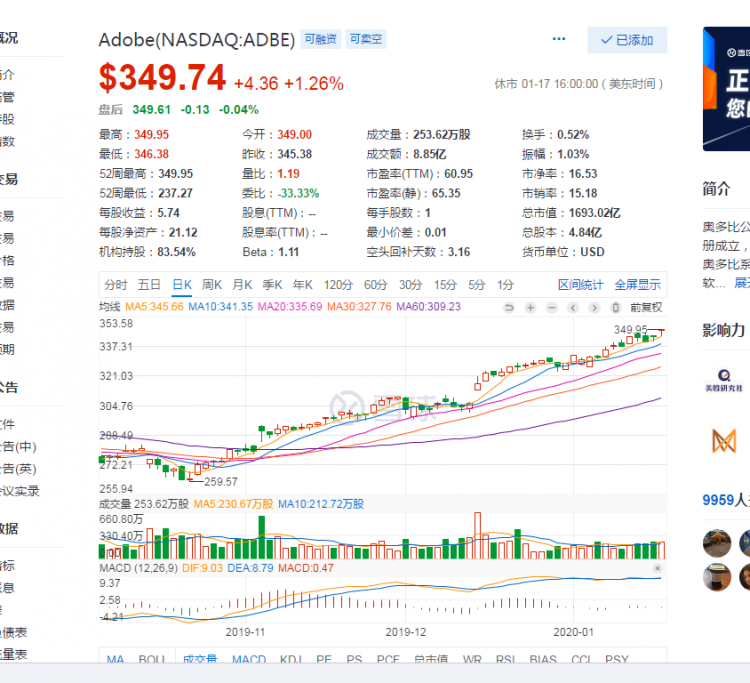Click the 可卖空 tag
This screenshot has width=750, height=683.
point(366,39)
